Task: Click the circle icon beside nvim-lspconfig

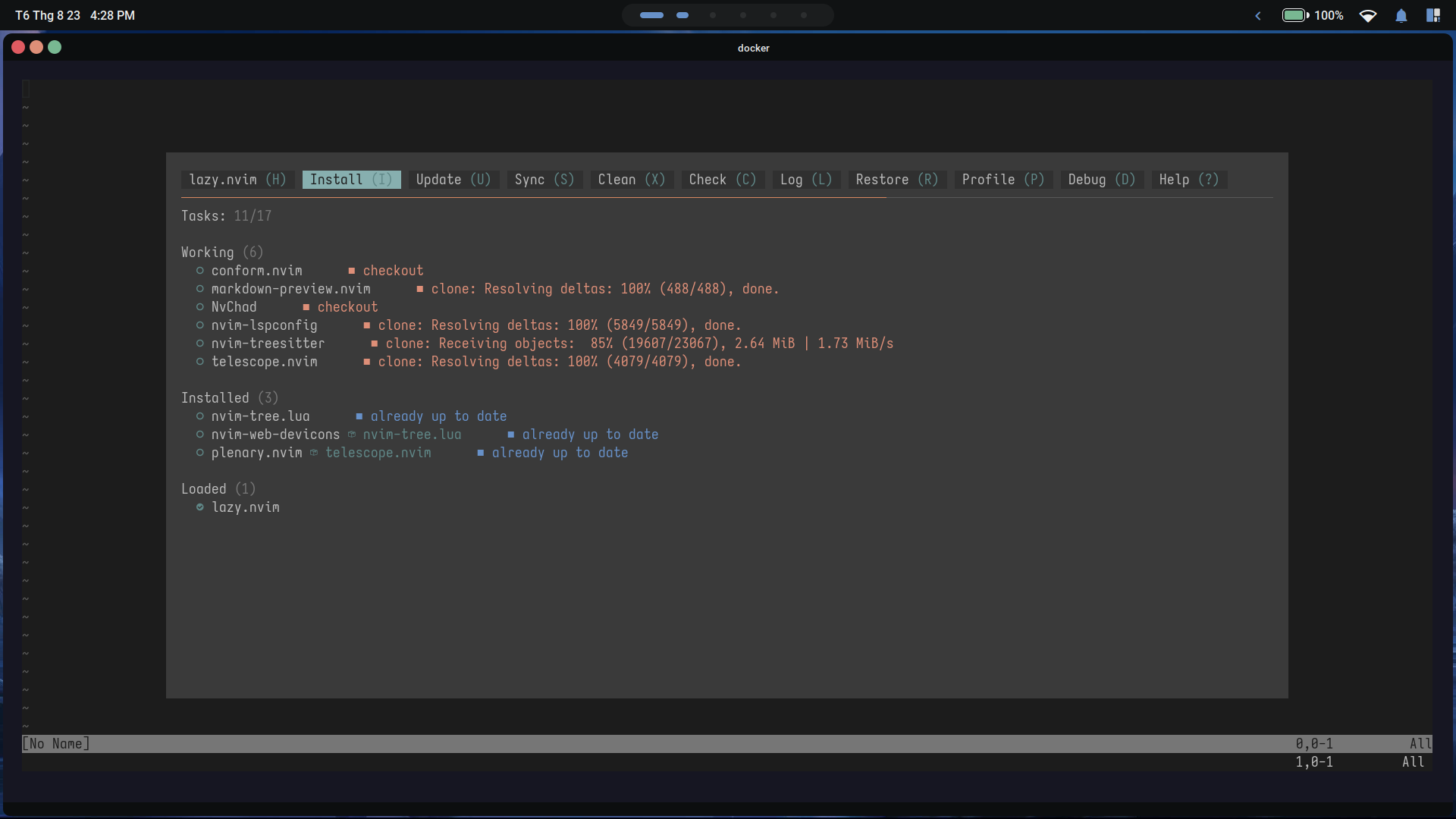Action: pos(200,325)
